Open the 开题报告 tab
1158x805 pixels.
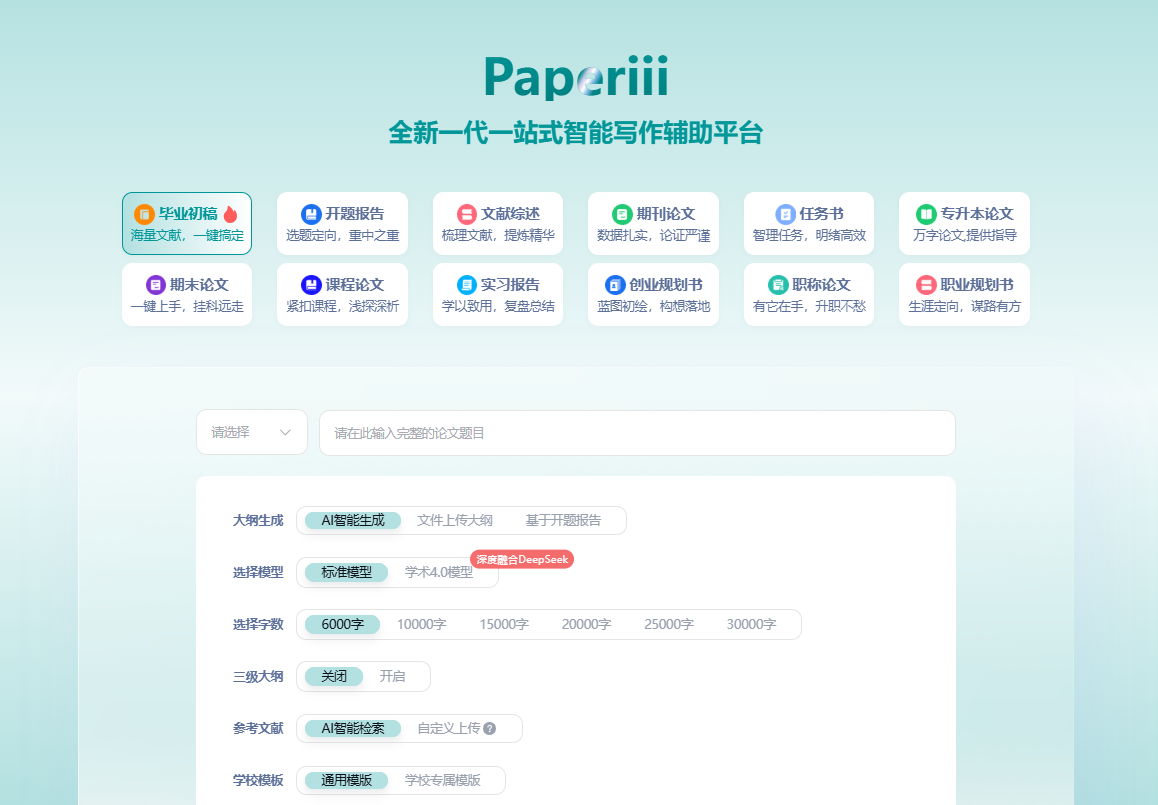click(343, 224)
